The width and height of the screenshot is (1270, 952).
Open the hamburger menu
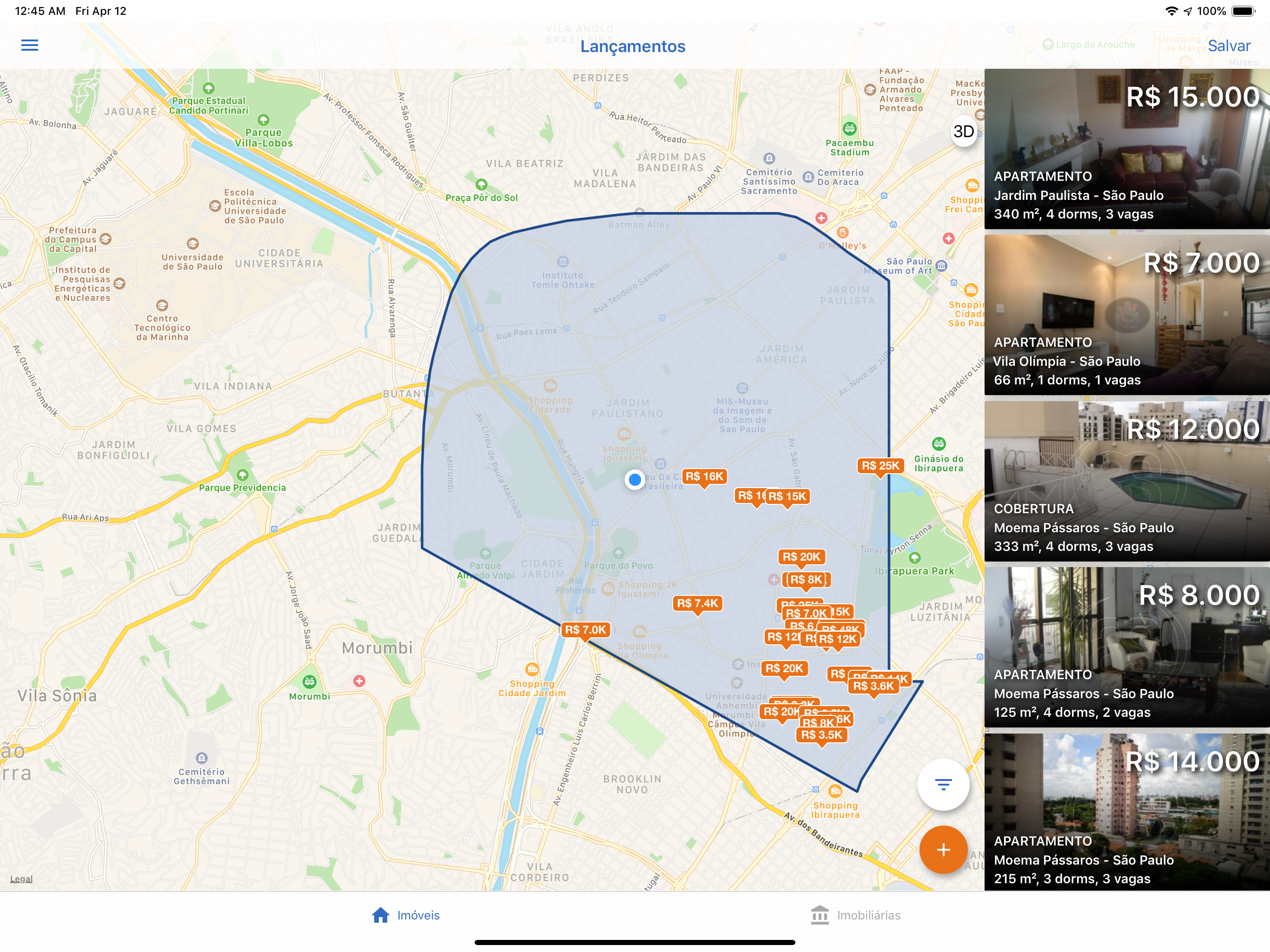click(29, 45)
